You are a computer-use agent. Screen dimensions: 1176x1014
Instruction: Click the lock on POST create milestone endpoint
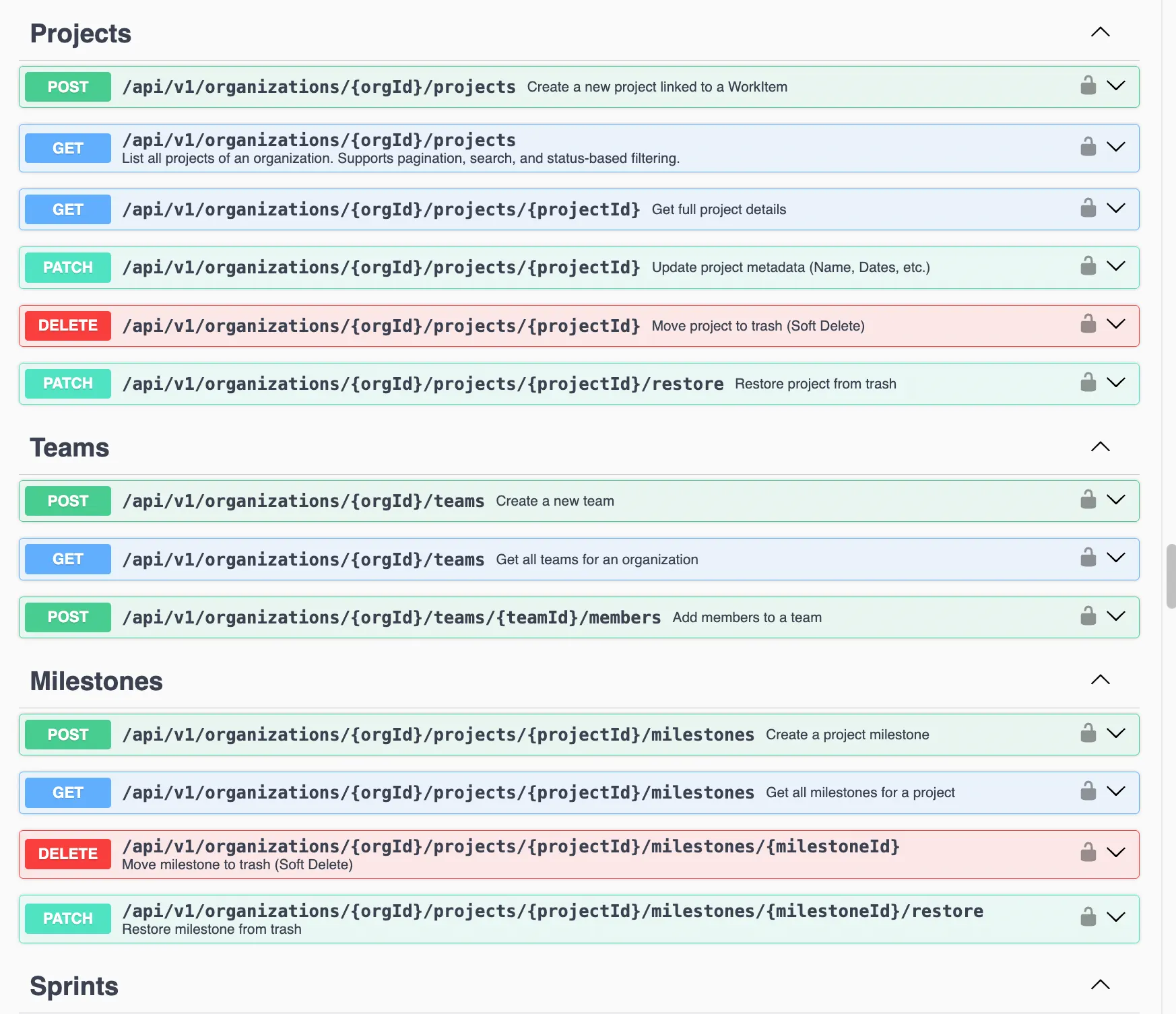click(1087, 735)
